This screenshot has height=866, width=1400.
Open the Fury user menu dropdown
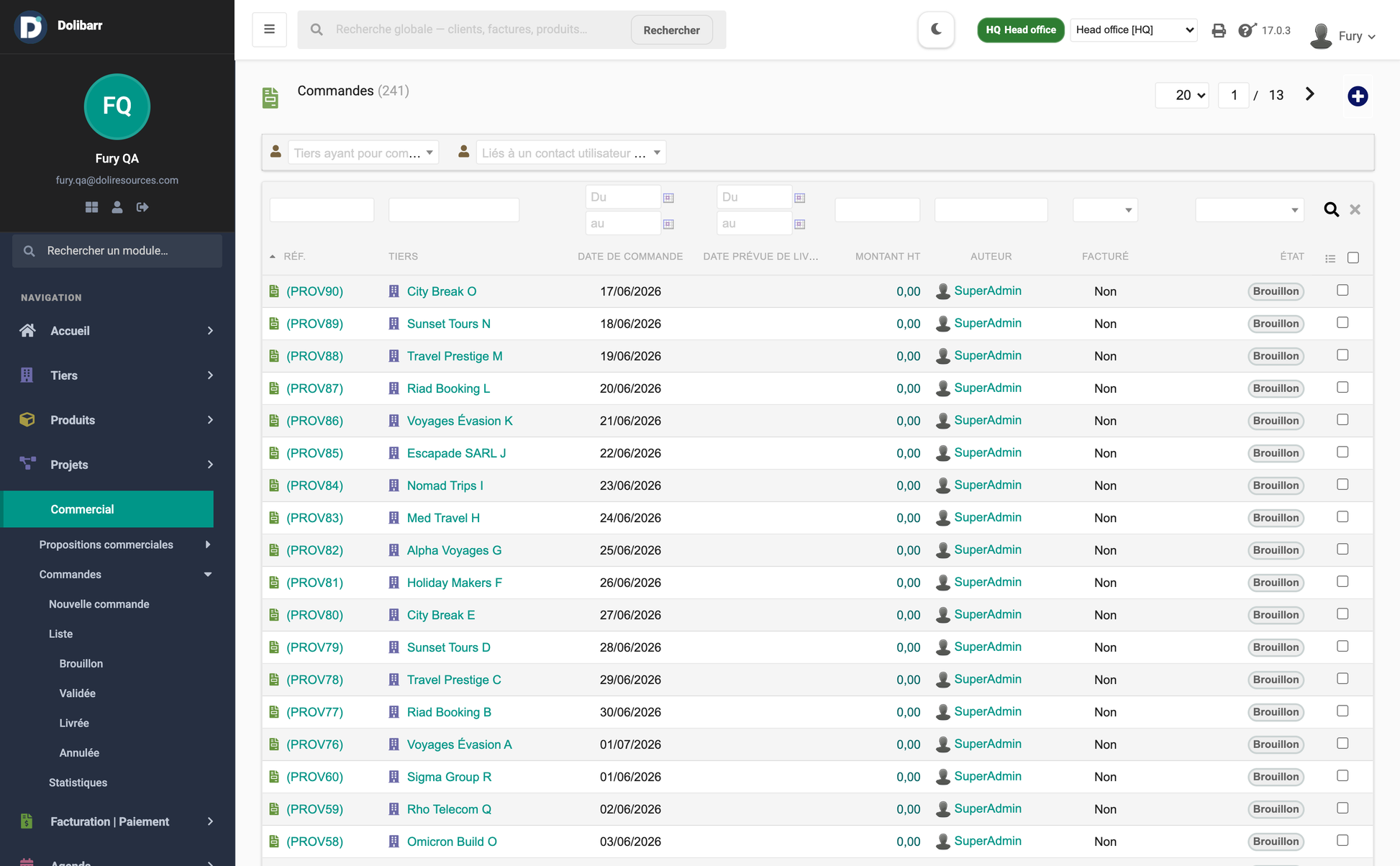click(1343, 36)
